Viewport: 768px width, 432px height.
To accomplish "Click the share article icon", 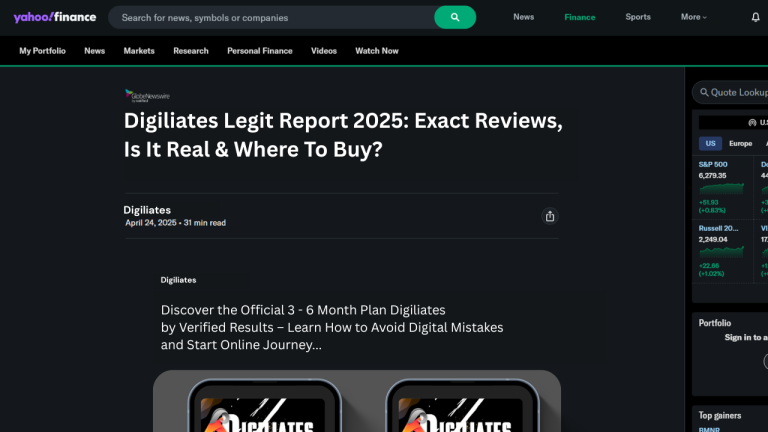I will [550, 216].
